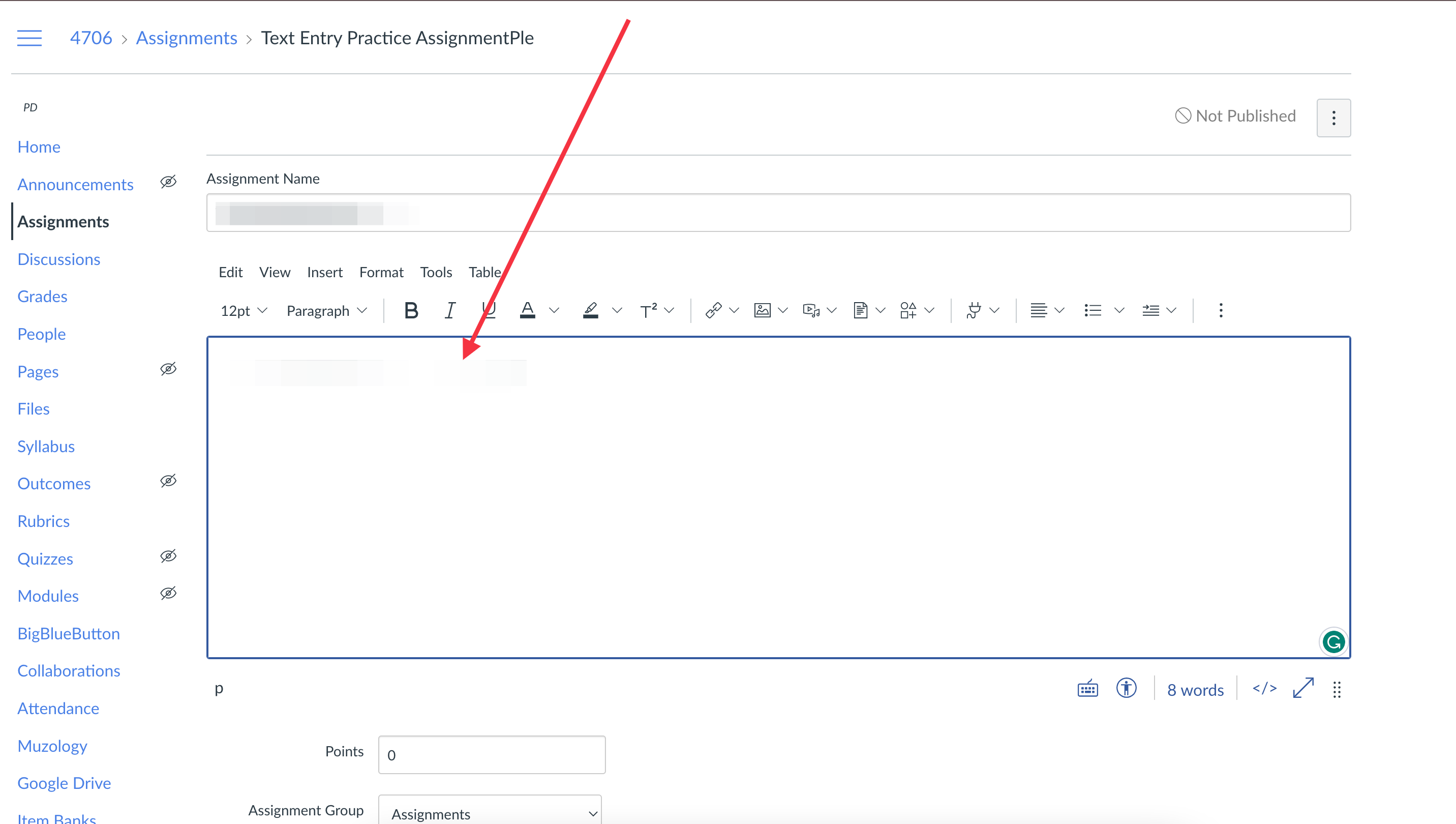Viewport: 1456px width, 824px height.
Task: Open the assignment options kebab button
Action: [1334, 117]
